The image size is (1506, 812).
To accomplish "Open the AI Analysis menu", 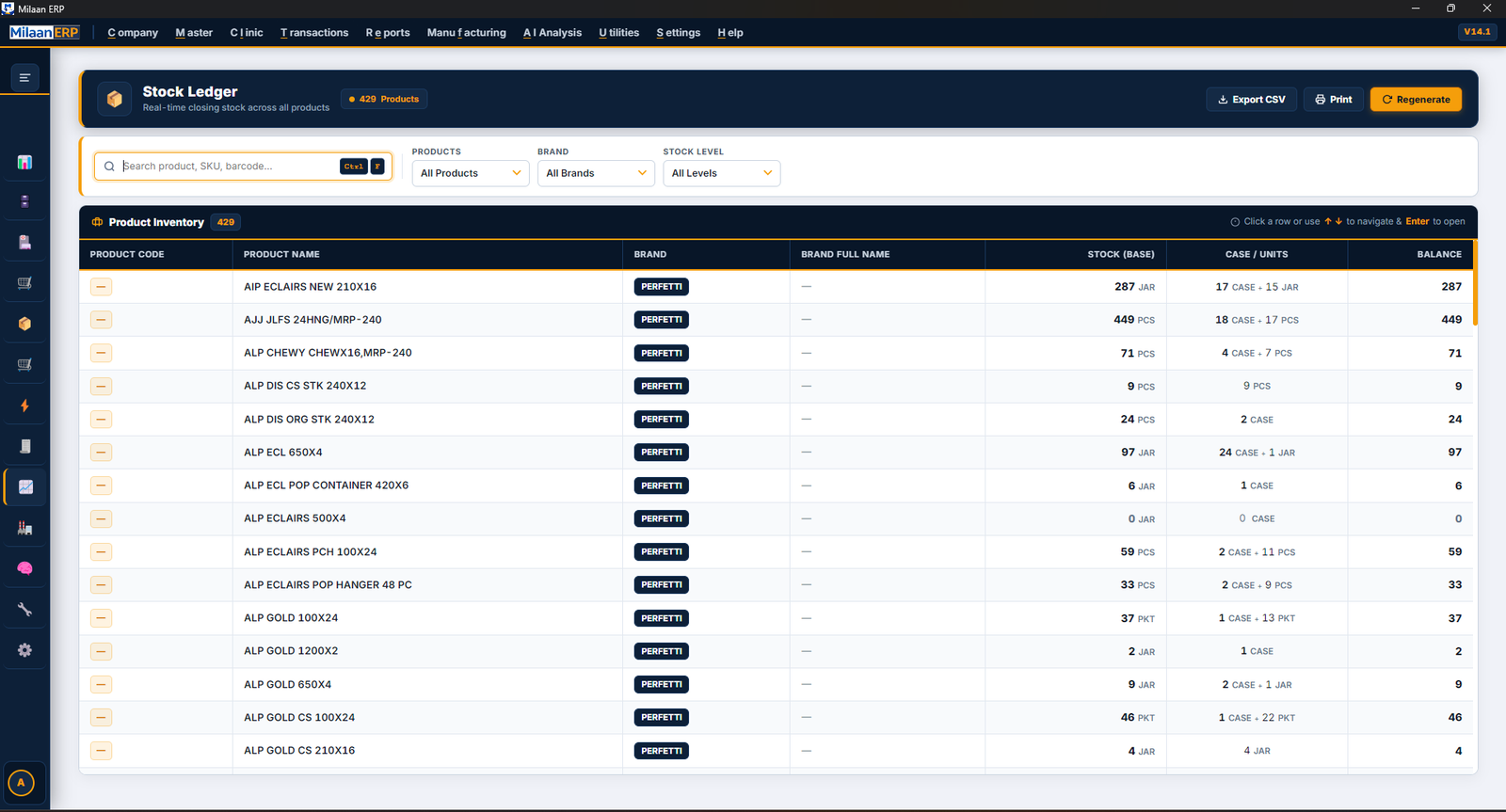I will (x=553, y=33).
